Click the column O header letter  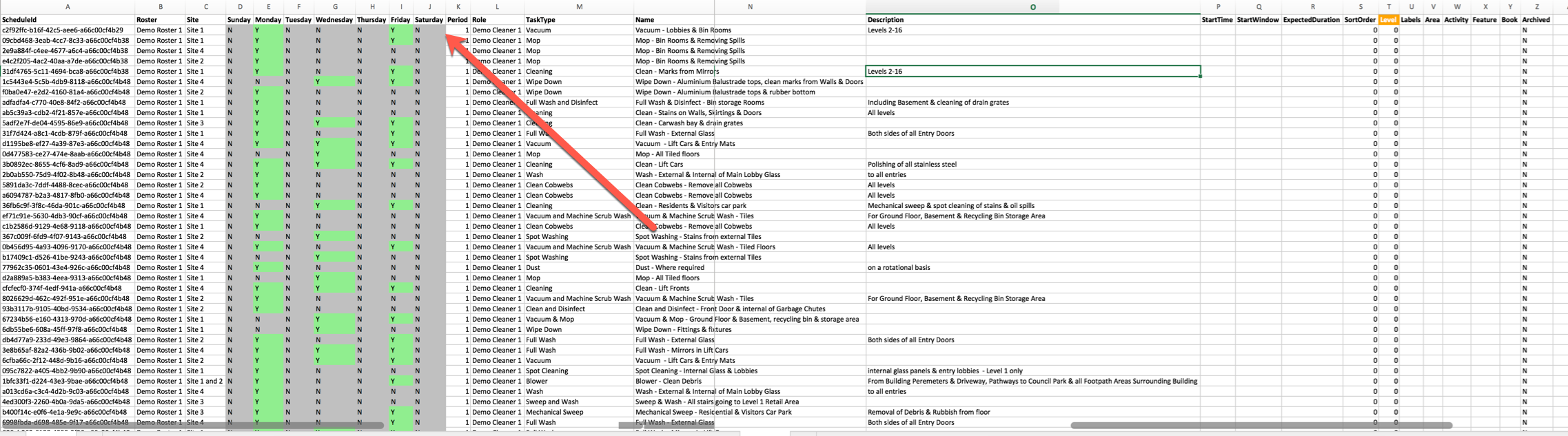[x=1032, y=7]
